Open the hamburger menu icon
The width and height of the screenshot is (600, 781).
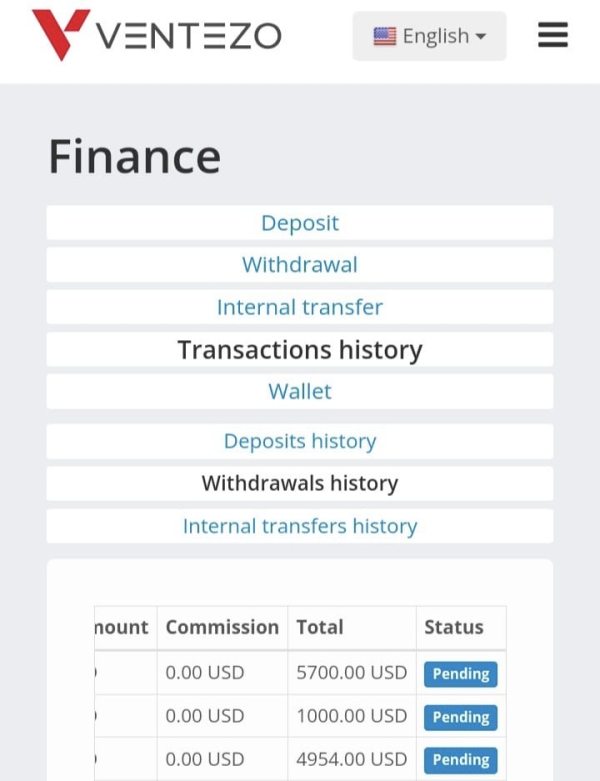tap(553, 35)
